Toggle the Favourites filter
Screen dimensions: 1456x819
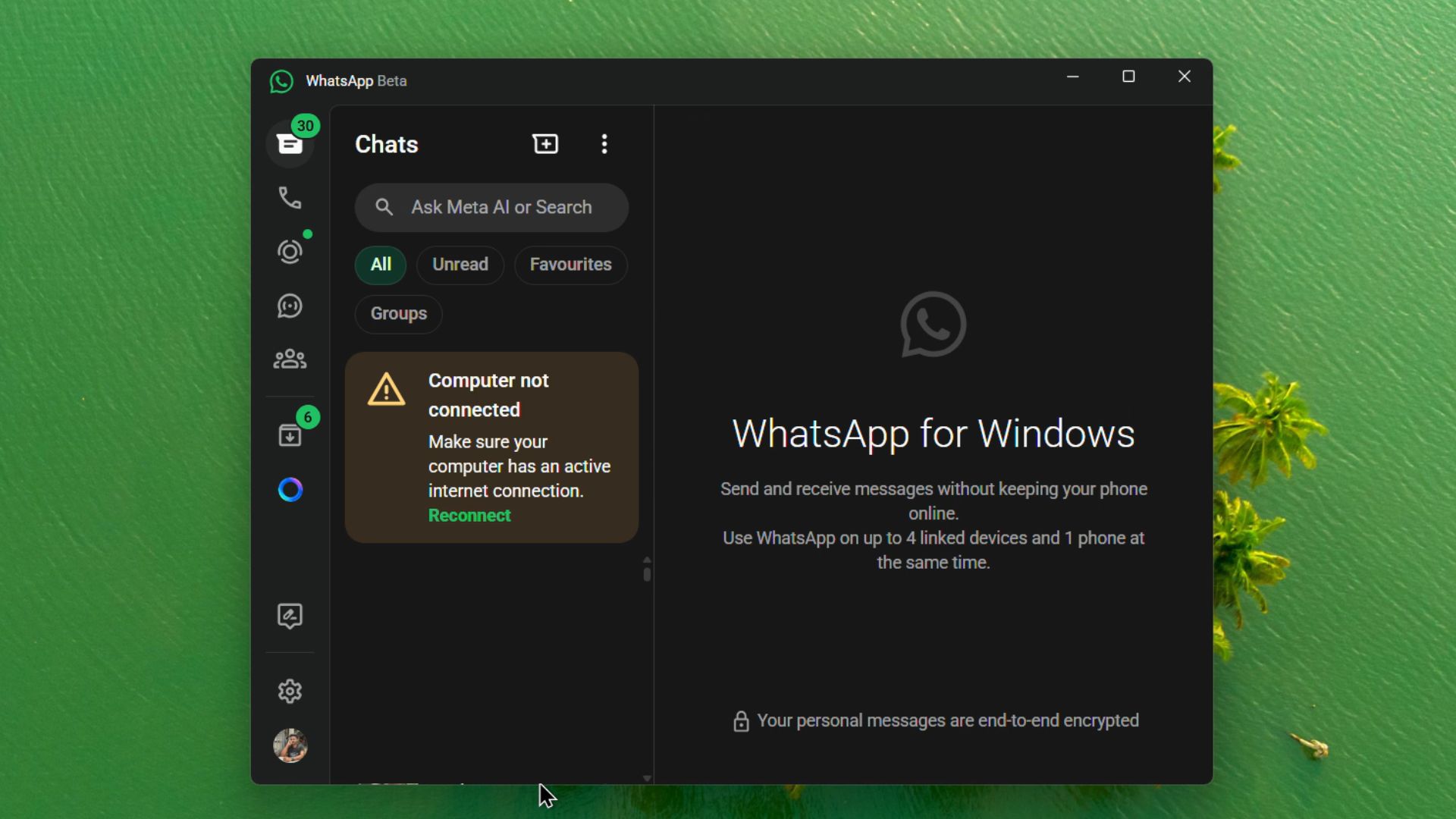(x=570, y=265)
